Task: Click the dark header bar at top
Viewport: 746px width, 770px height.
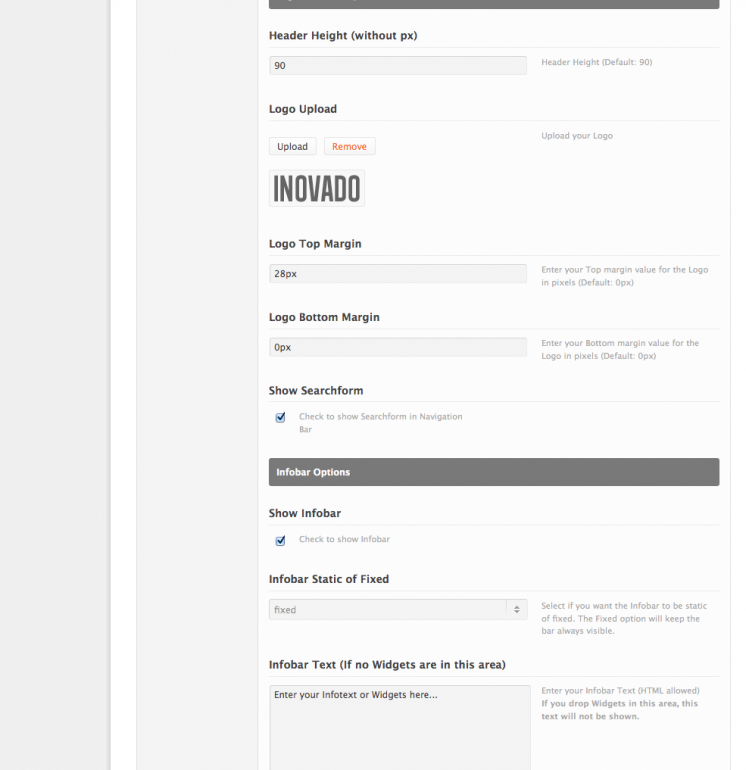Action: 494,4
